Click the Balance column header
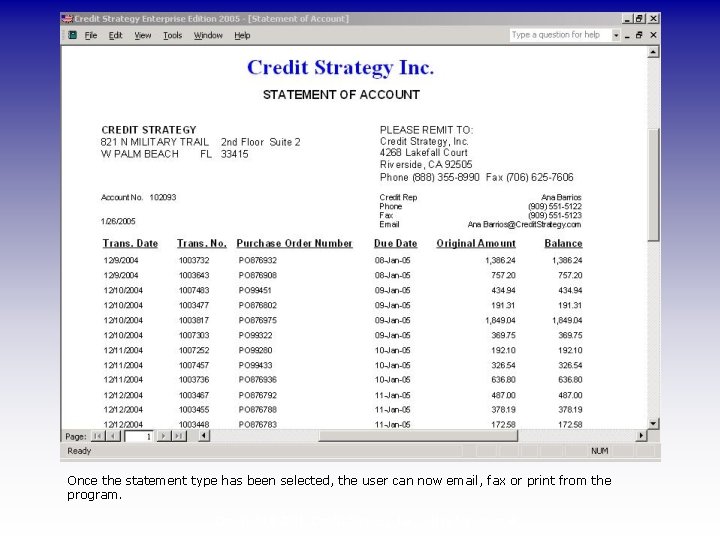 (x=563, y=243)
